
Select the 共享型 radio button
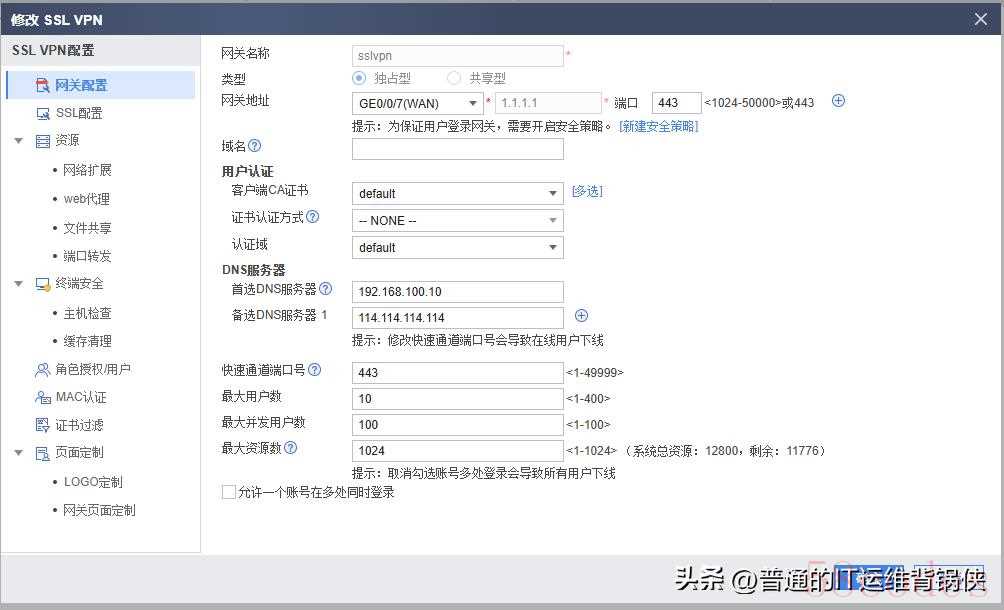454,78
